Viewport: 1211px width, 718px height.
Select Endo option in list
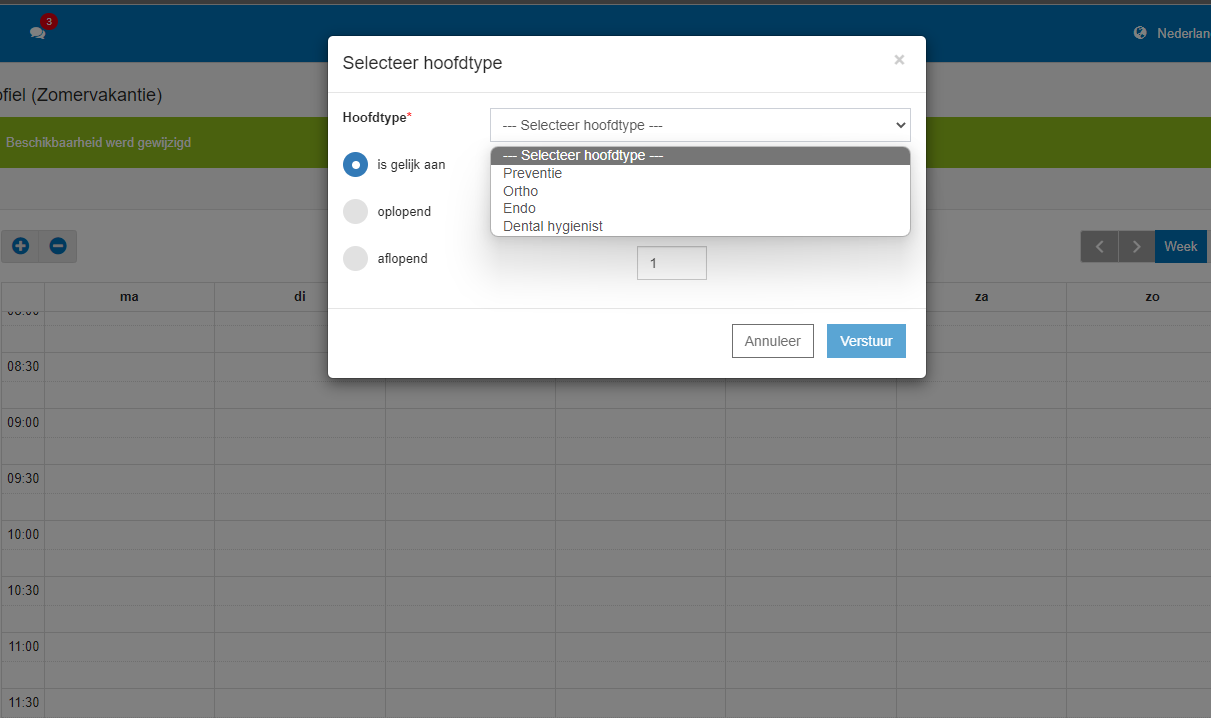pos(519,208)
